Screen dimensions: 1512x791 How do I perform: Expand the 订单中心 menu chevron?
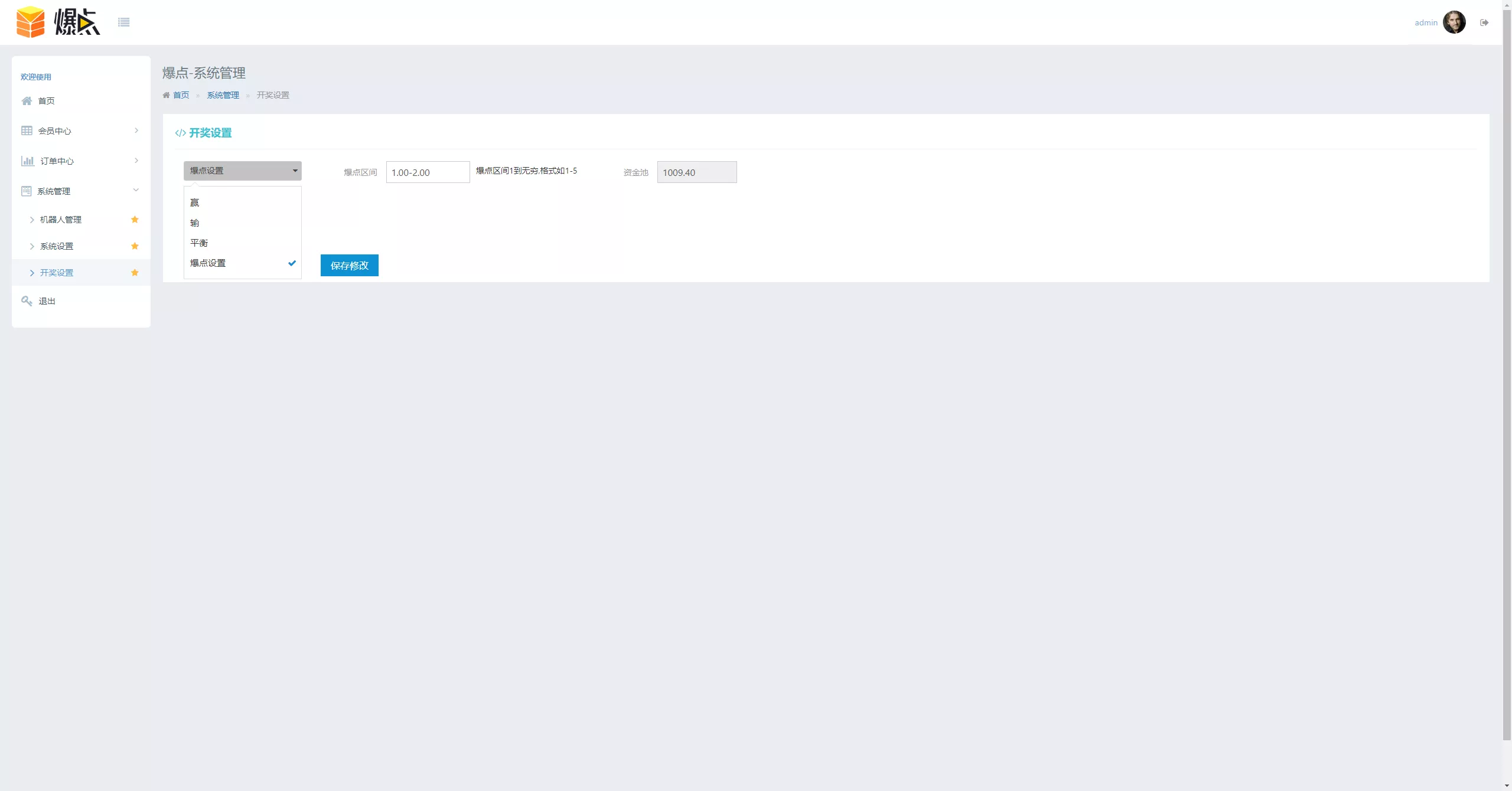click(136, 161)
